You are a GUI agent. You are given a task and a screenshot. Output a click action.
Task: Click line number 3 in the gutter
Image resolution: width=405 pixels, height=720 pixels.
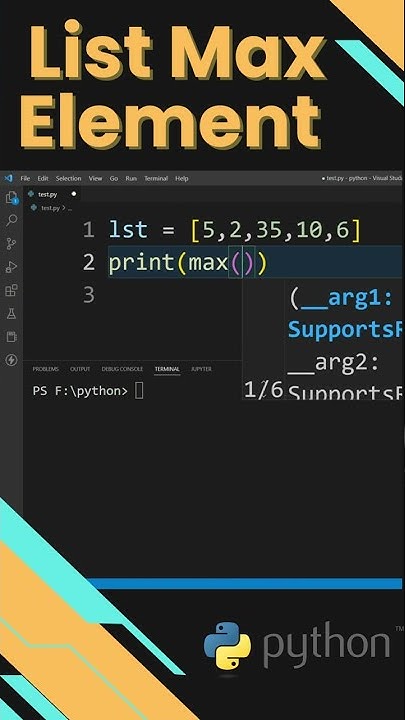click(x=89, y=295)
